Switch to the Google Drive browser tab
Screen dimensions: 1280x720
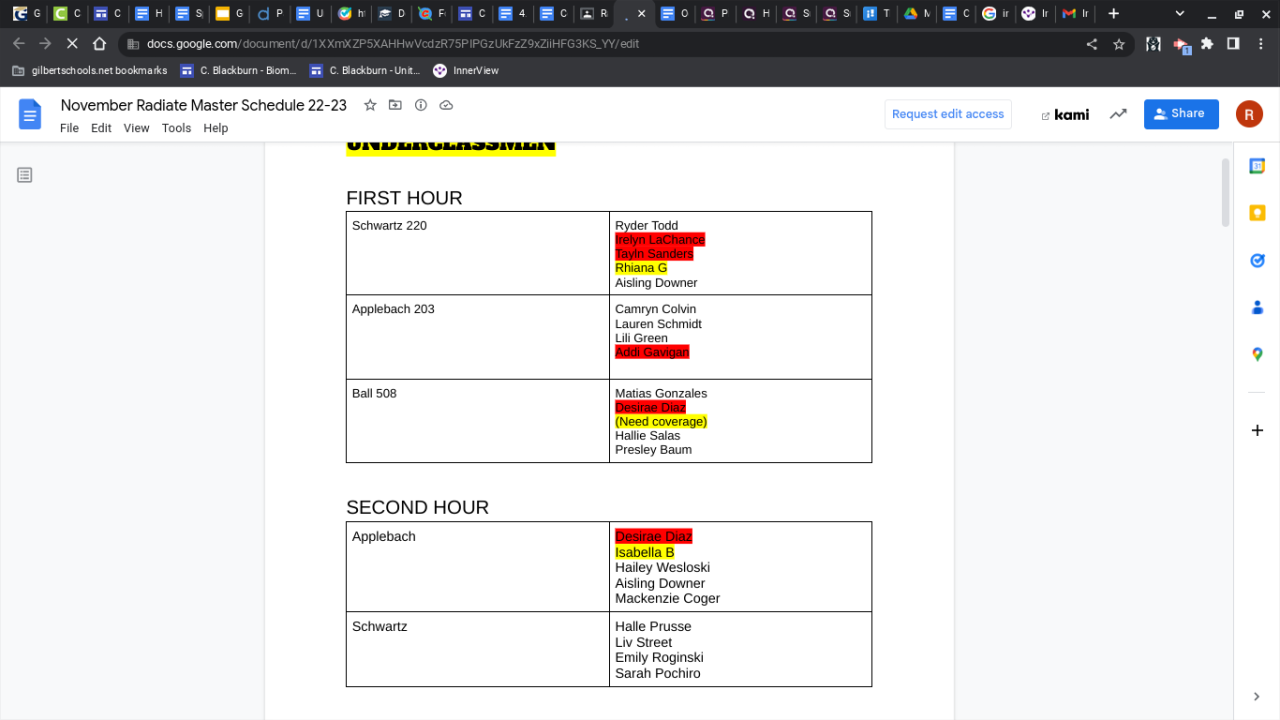point(916,14)
